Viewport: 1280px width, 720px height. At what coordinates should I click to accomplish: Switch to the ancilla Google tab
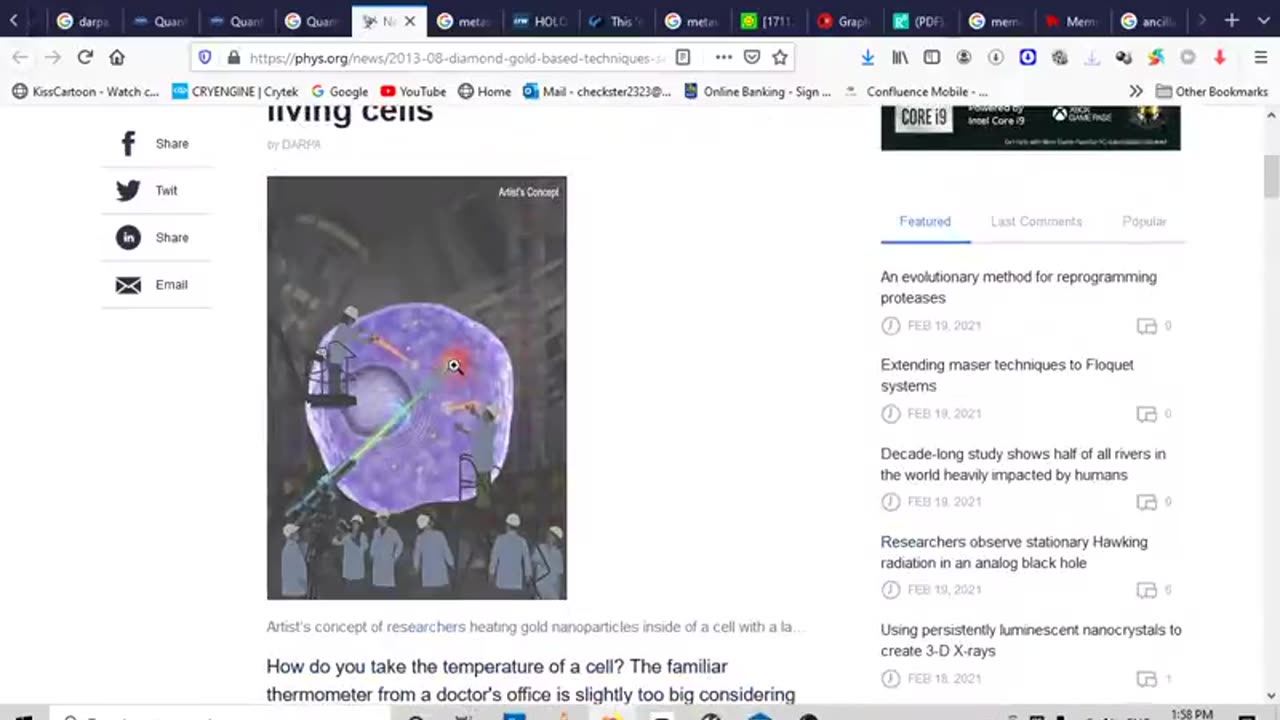click(1147, 20)
